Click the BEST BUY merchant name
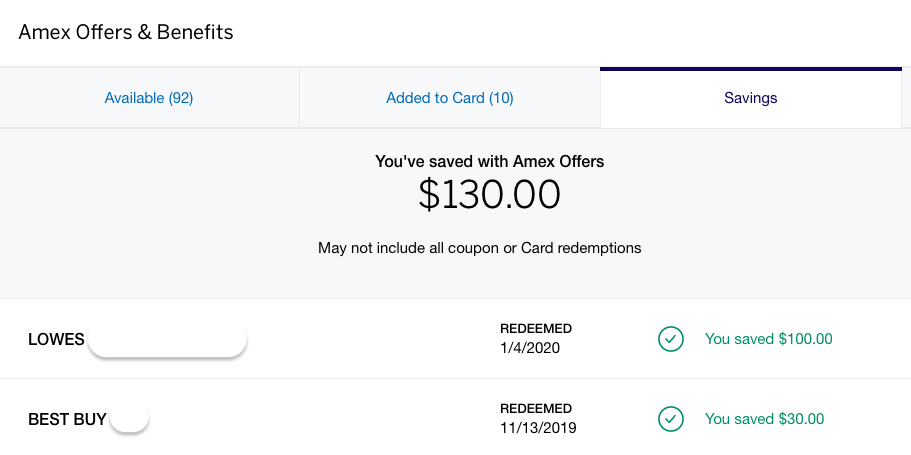 [x=67, y=419]
